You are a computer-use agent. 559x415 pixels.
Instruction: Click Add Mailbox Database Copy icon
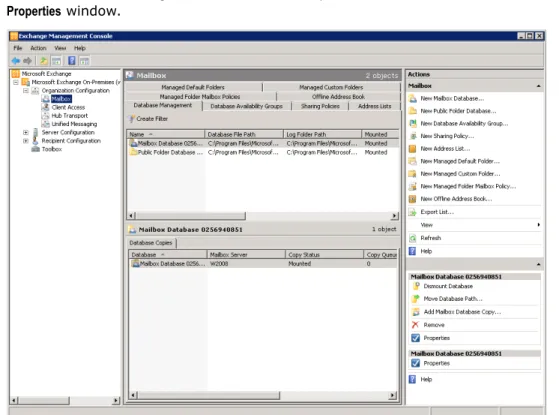[x=416, y=312]
